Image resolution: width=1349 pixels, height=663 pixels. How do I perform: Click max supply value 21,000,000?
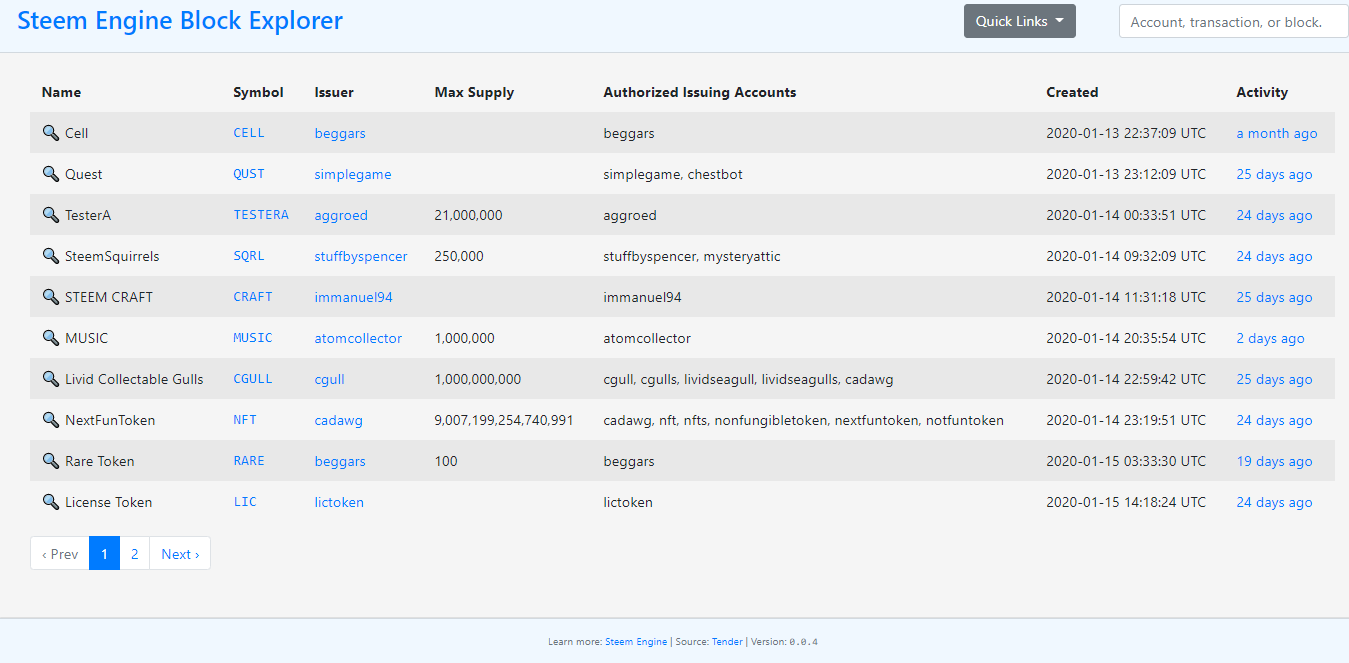(468, 215)
